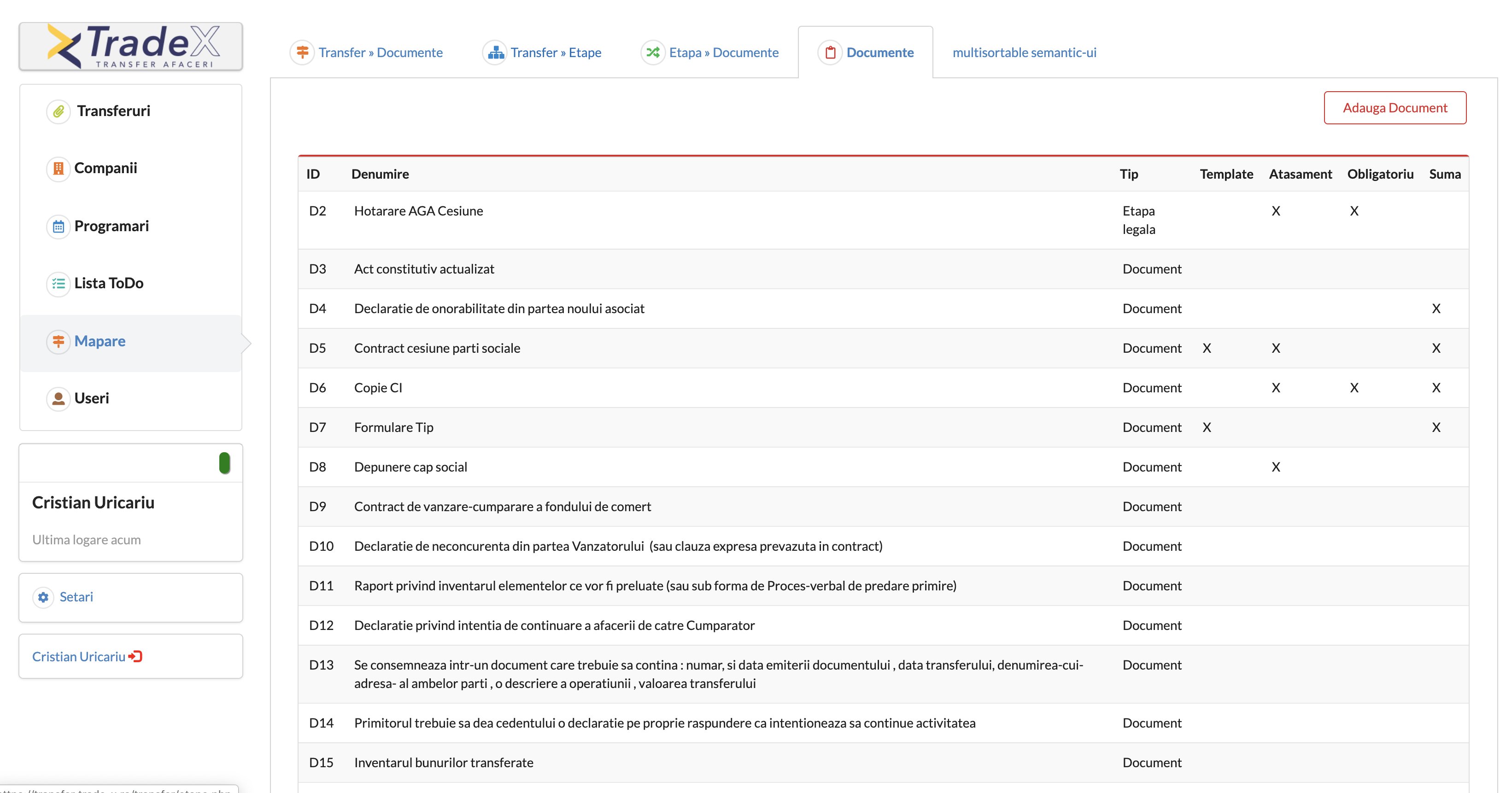Click Inventarul bunurilor transferate
1512x793 pixels.
coord(443,763)
